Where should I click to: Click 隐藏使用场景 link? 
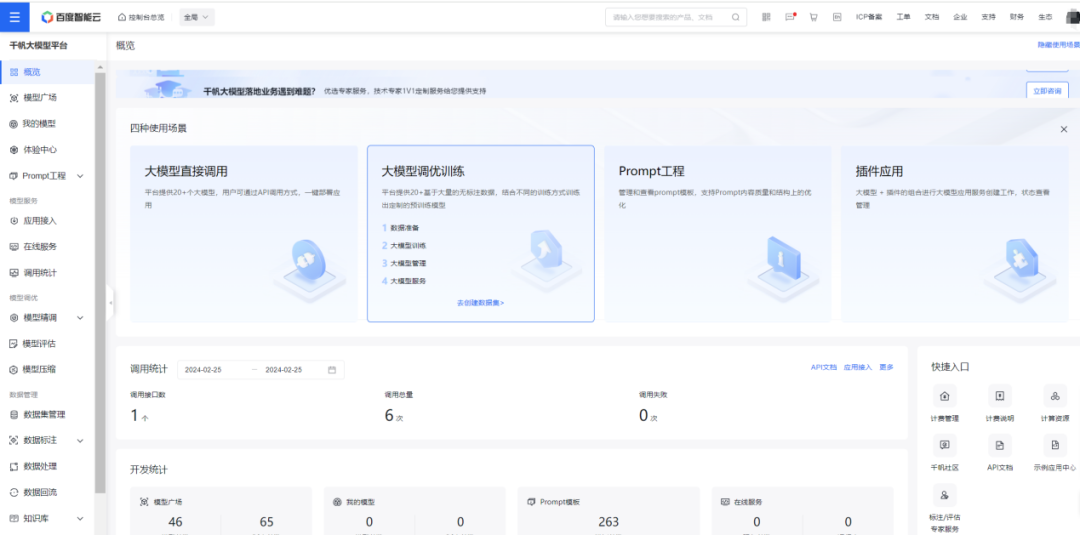pyautogui.click(x=1059, y=45)
